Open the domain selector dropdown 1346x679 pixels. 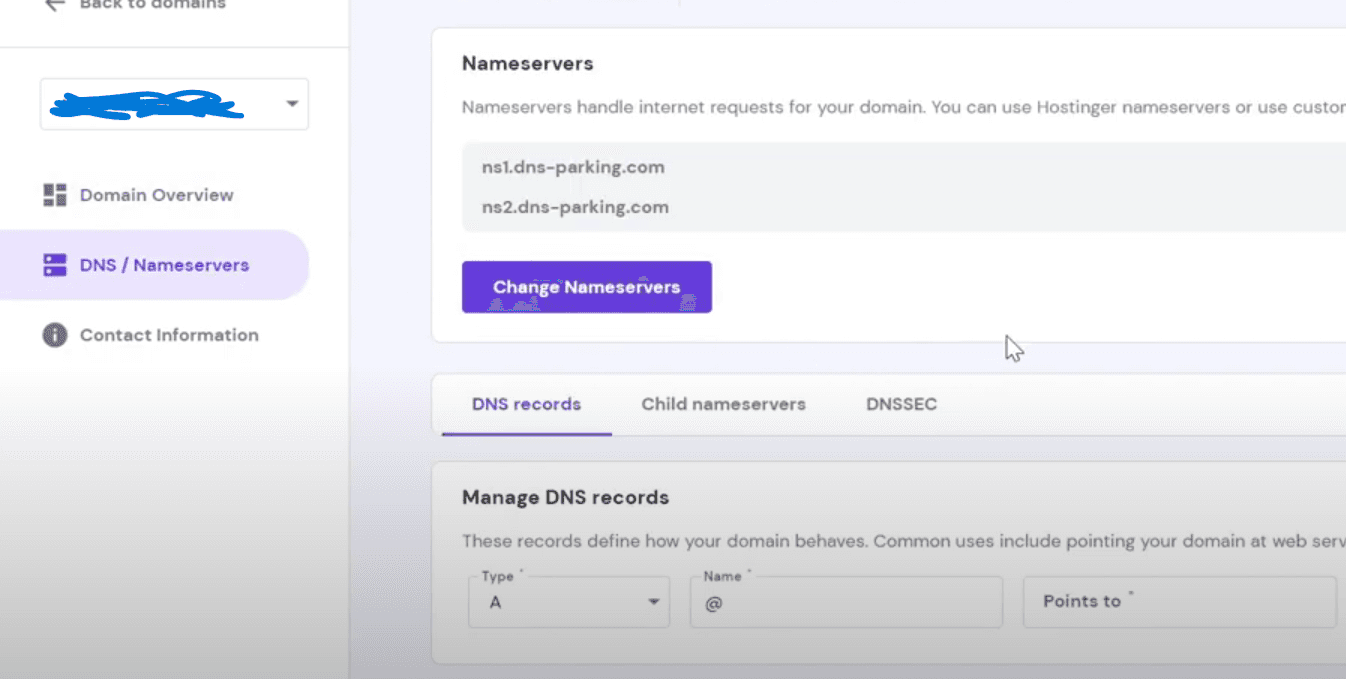(x=174, y=103)
